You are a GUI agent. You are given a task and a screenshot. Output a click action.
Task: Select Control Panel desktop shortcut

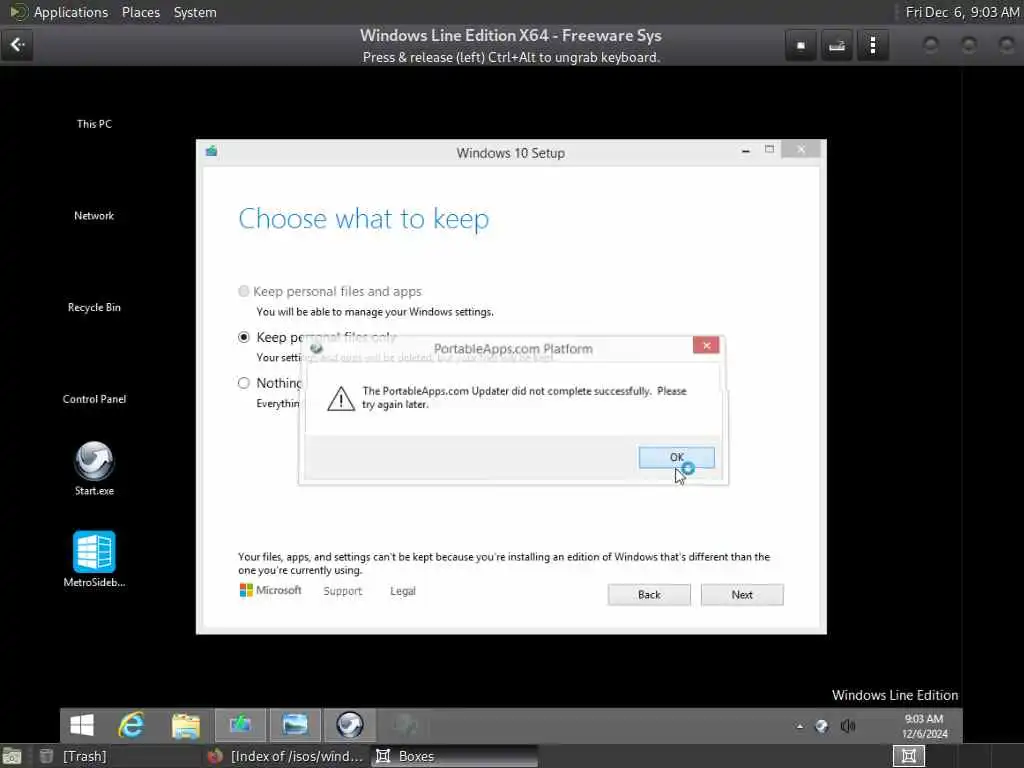[94, 399]
